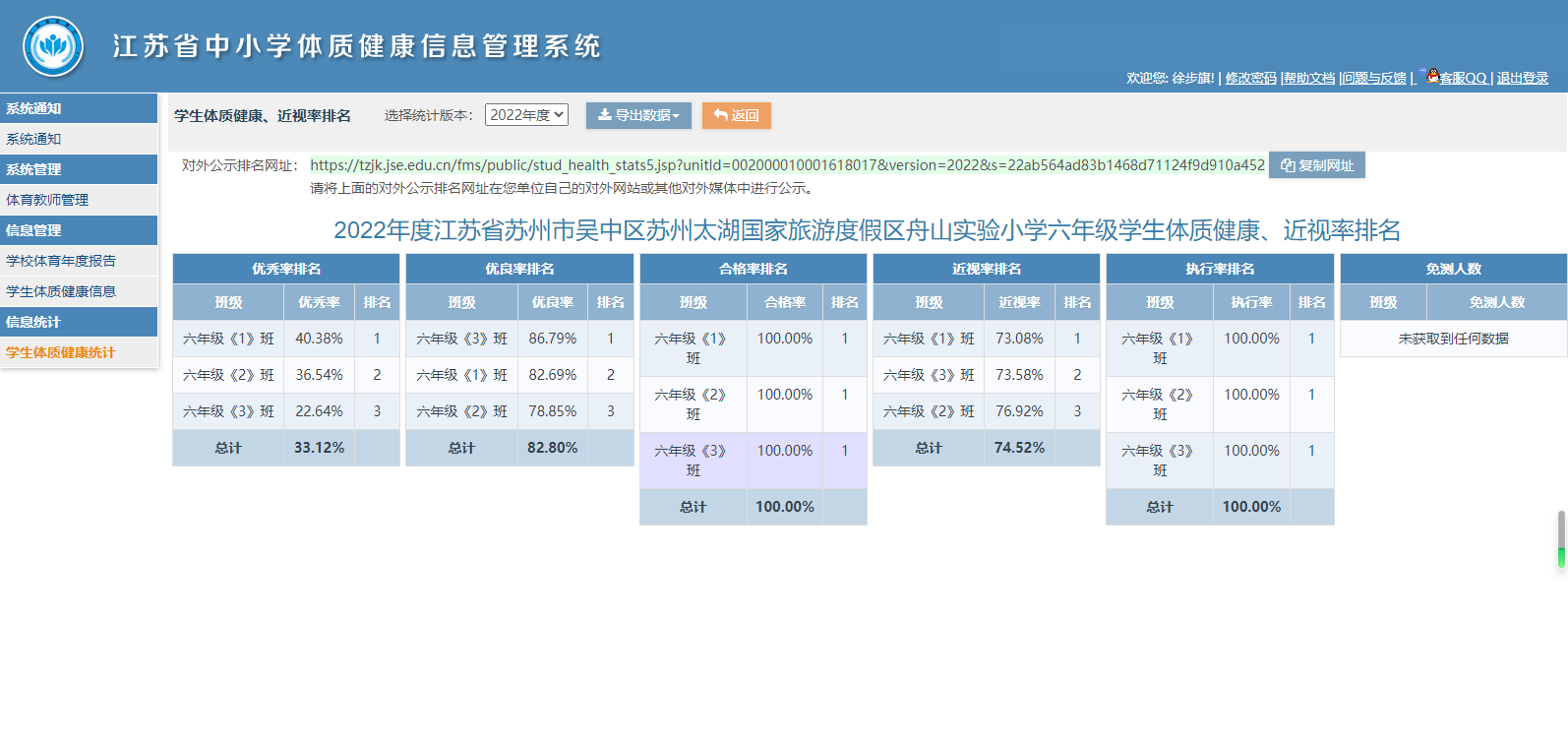
Task: Click the 73.08% myopia rate cell
Action: 1019,339
